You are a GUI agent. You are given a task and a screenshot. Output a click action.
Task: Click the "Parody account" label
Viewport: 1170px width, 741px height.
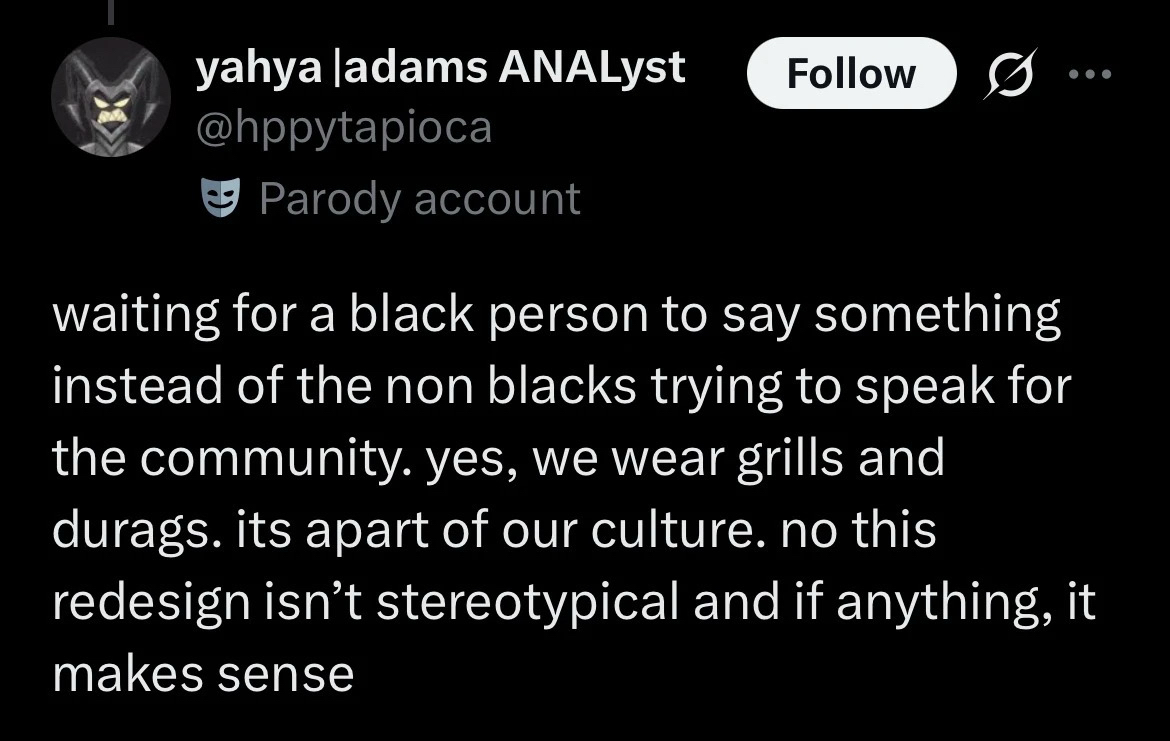419,198
